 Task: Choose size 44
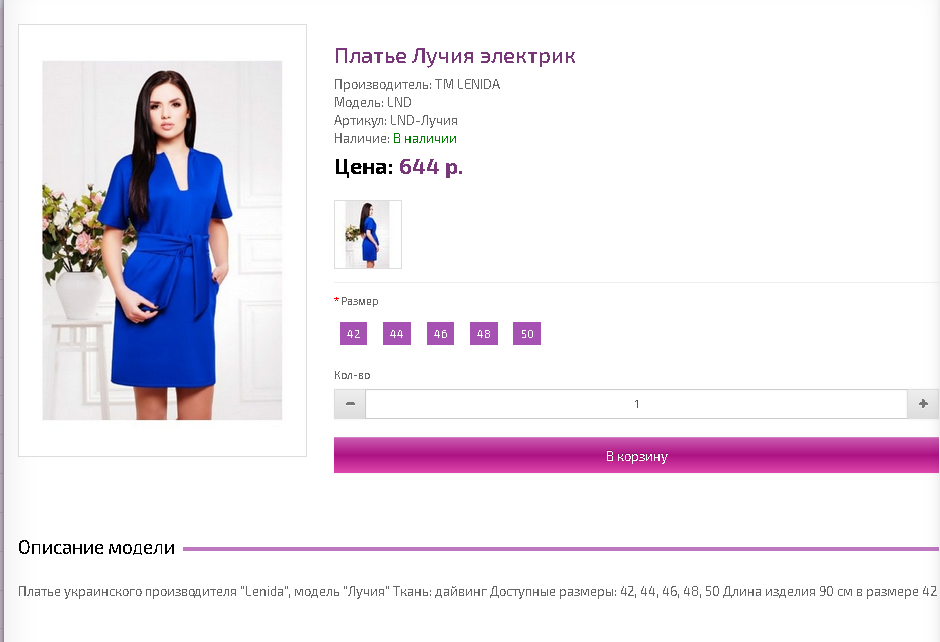(x=397, y=334)
